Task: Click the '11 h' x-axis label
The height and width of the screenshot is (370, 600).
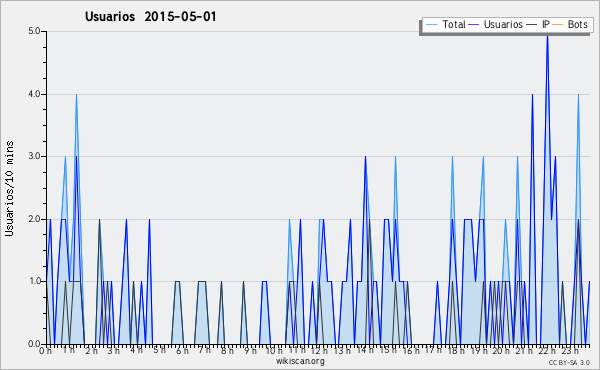Action: click(297, 350)
